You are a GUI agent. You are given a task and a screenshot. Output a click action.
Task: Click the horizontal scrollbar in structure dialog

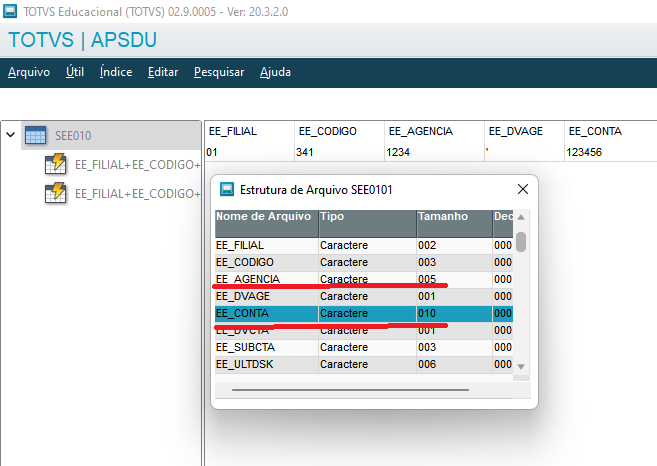point(350,390)
